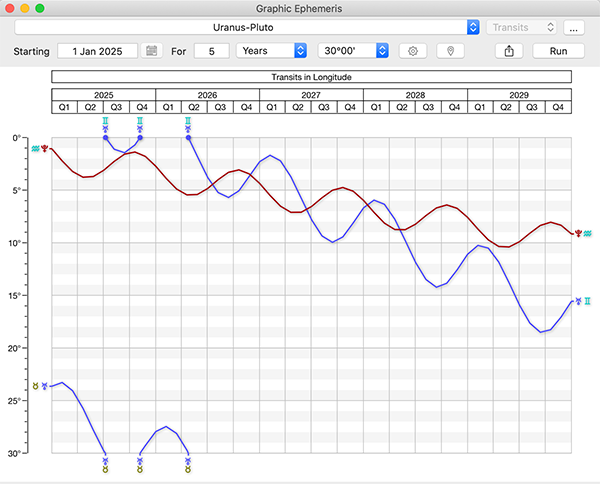Click the blue Uranus glyph at chart left
Viewport: 600px width, 484px height.
point(45,386)
